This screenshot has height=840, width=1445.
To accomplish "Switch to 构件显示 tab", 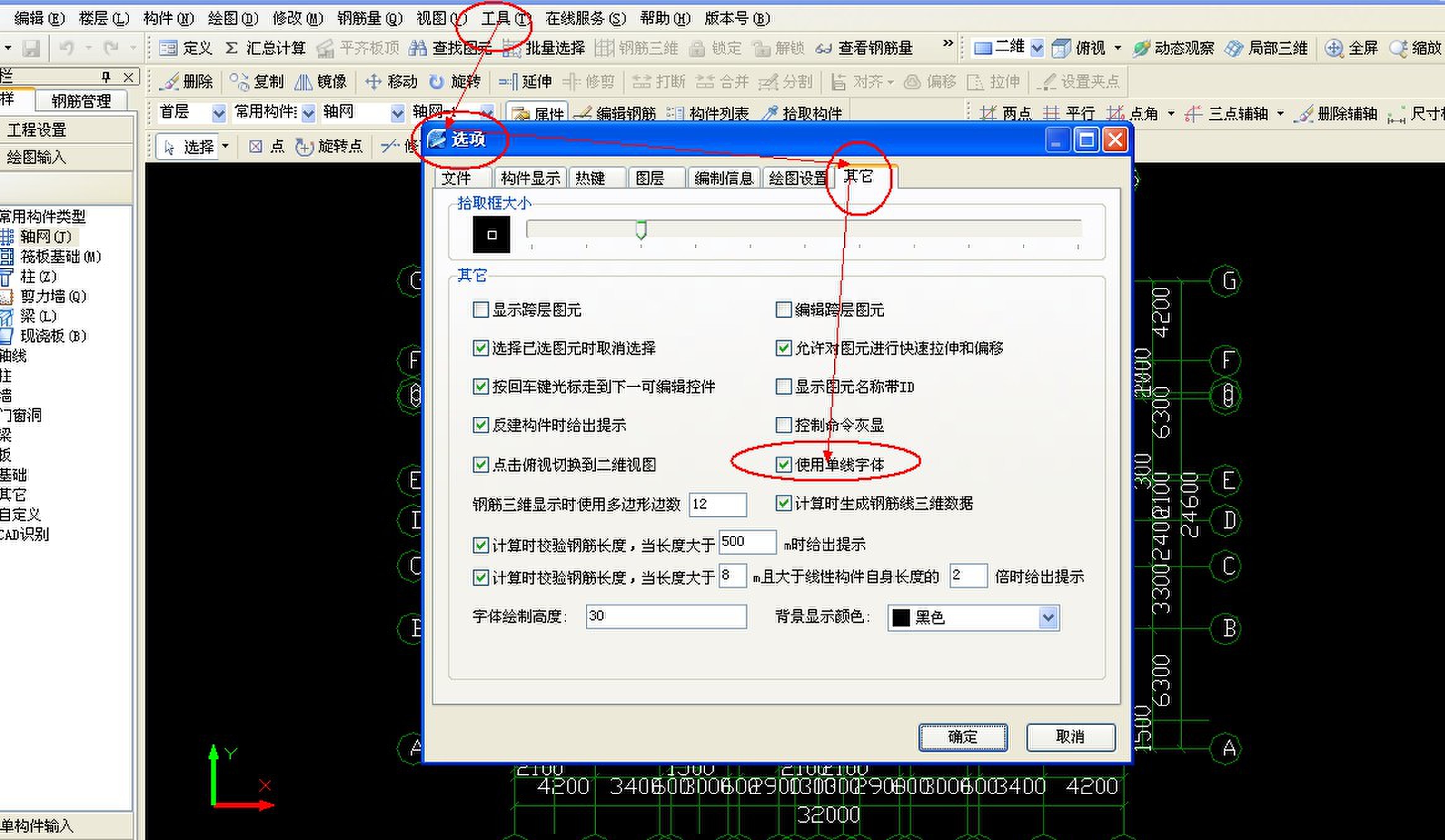I will (x=530, y=178).
